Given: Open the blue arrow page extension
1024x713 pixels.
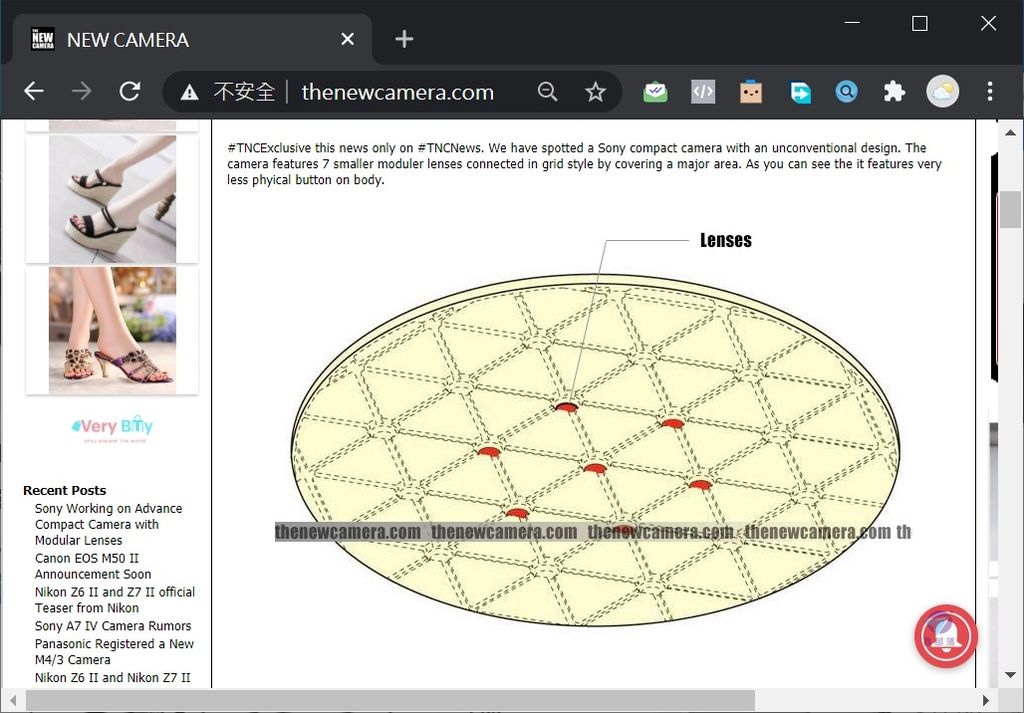Looking at the screenshot, I should (799, 92).
